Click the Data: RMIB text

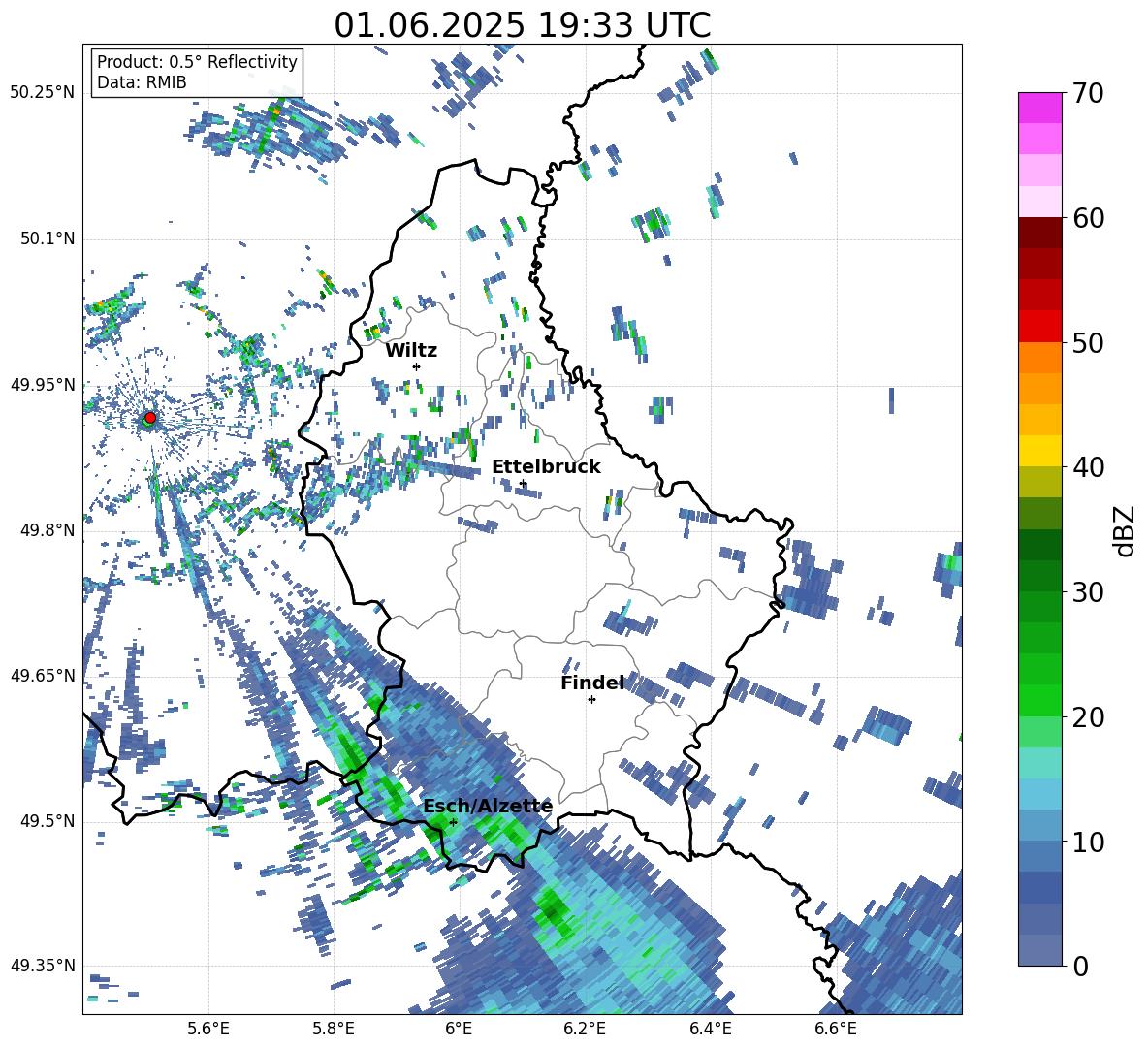tap(142, 82)
